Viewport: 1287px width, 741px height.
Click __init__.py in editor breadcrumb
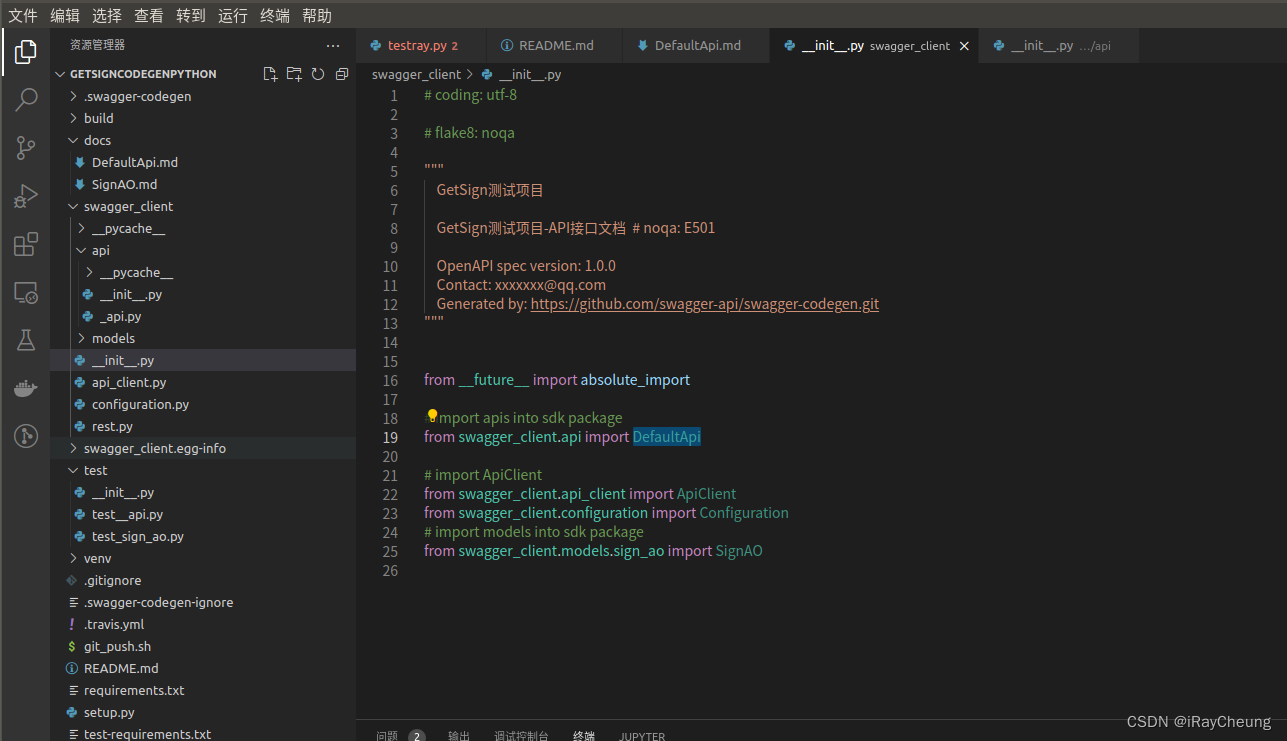[x=530, y=74]
